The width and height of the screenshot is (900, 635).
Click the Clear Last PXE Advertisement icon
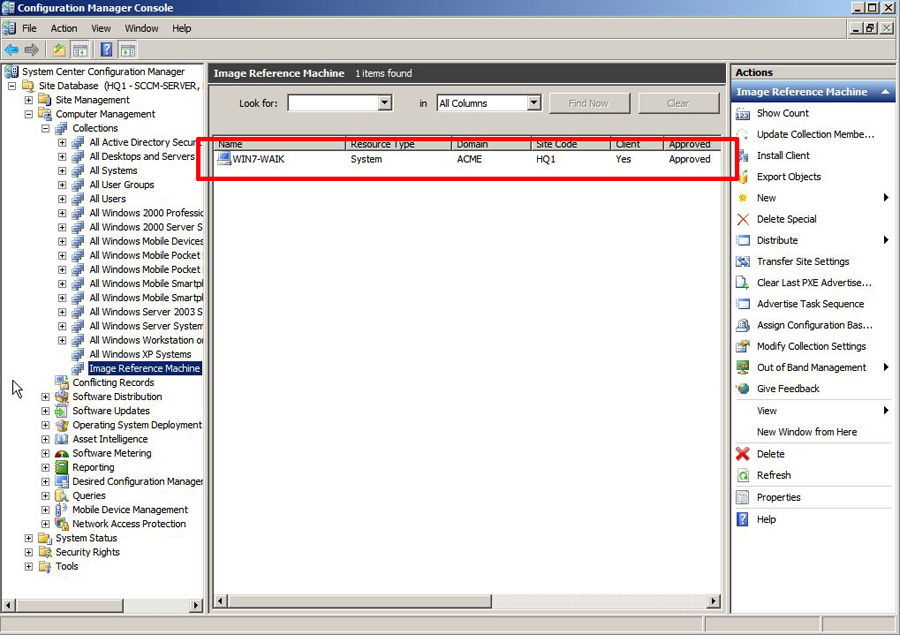[743, 283]
